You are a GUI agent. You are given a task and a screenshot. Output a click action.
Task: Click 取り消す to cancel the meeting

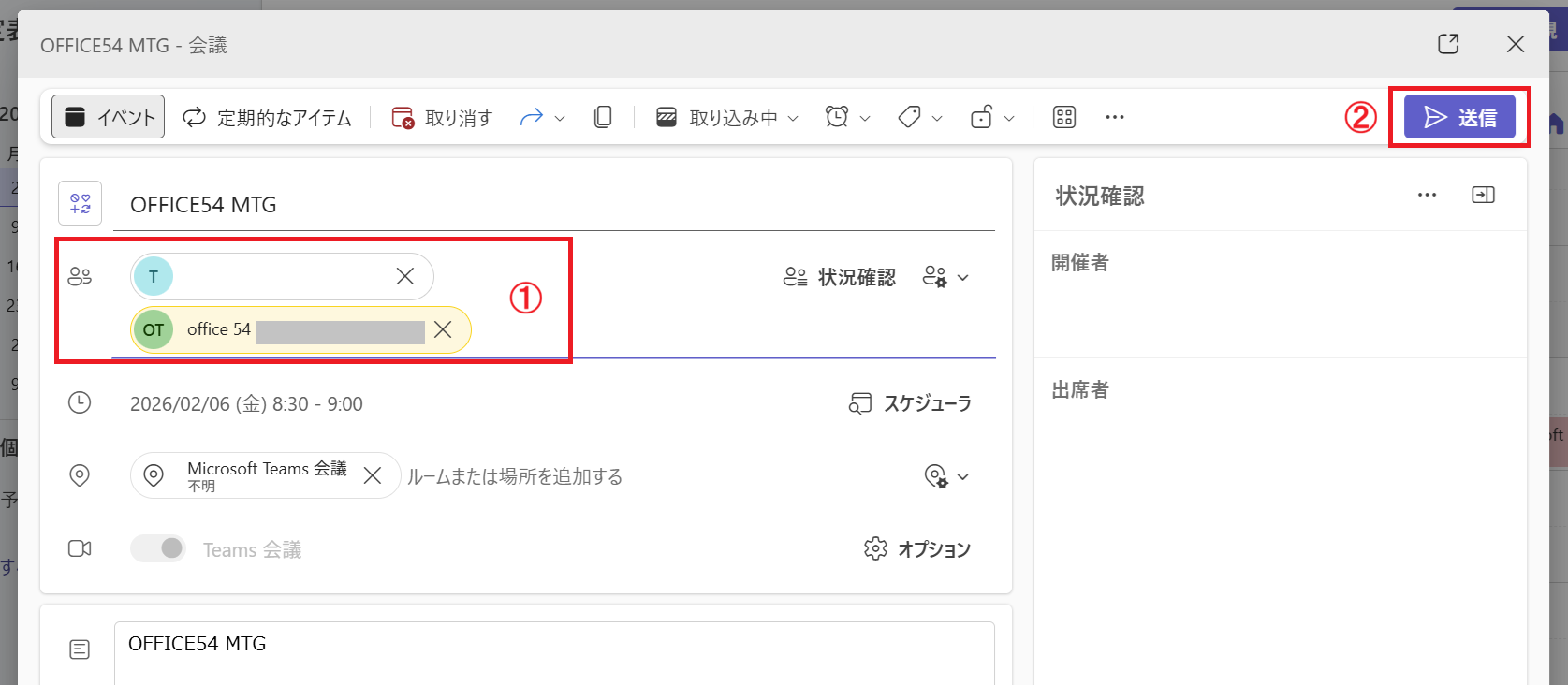442,117
